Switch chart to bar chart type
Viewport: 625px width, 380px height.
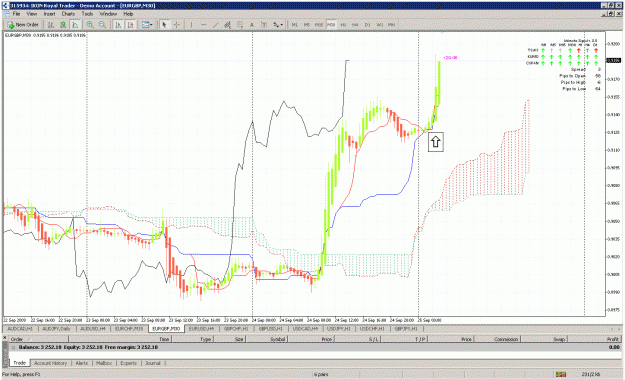[x=51, y=25]
